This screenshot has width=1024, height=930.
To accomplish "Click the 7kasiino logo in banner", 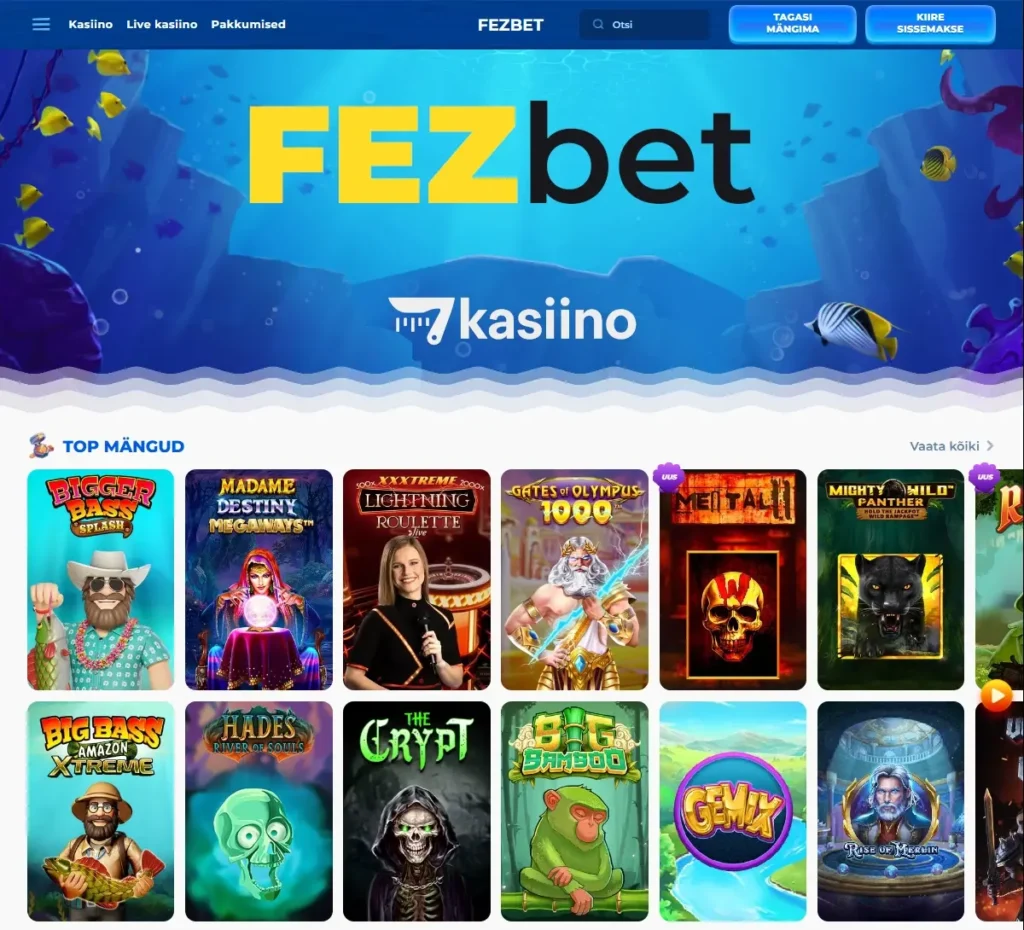I will 511,320.
